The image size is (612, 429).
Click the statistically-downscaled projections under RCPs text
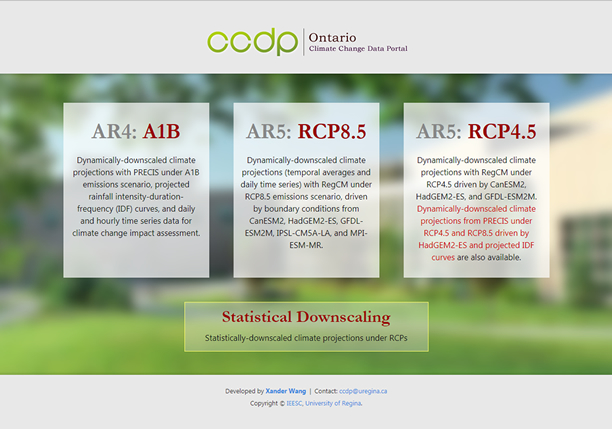306,338
